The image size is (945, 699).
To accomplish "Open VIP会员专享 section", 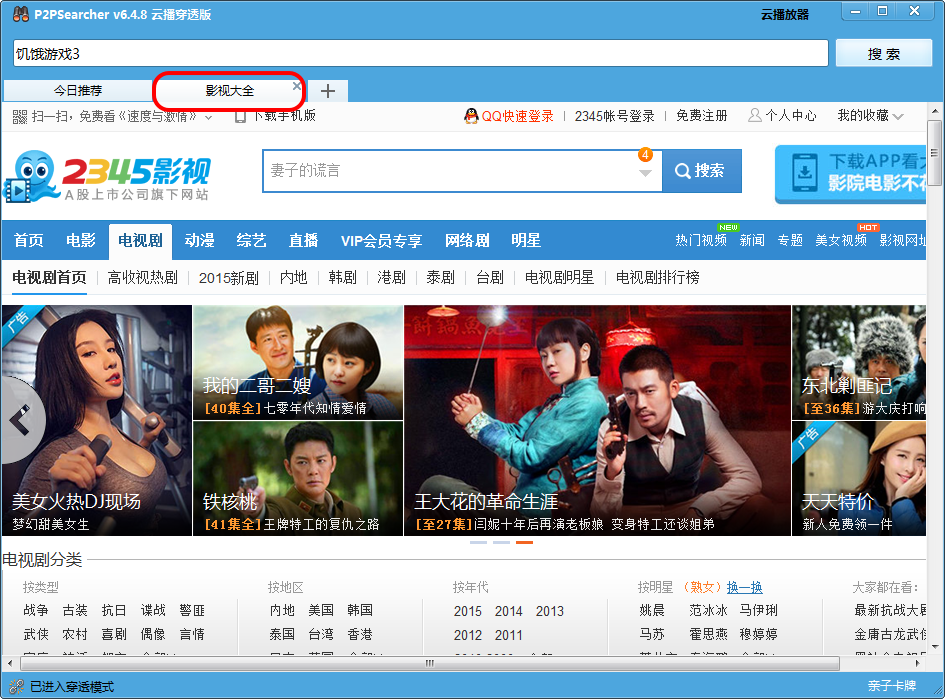I will tap(381, 241).
